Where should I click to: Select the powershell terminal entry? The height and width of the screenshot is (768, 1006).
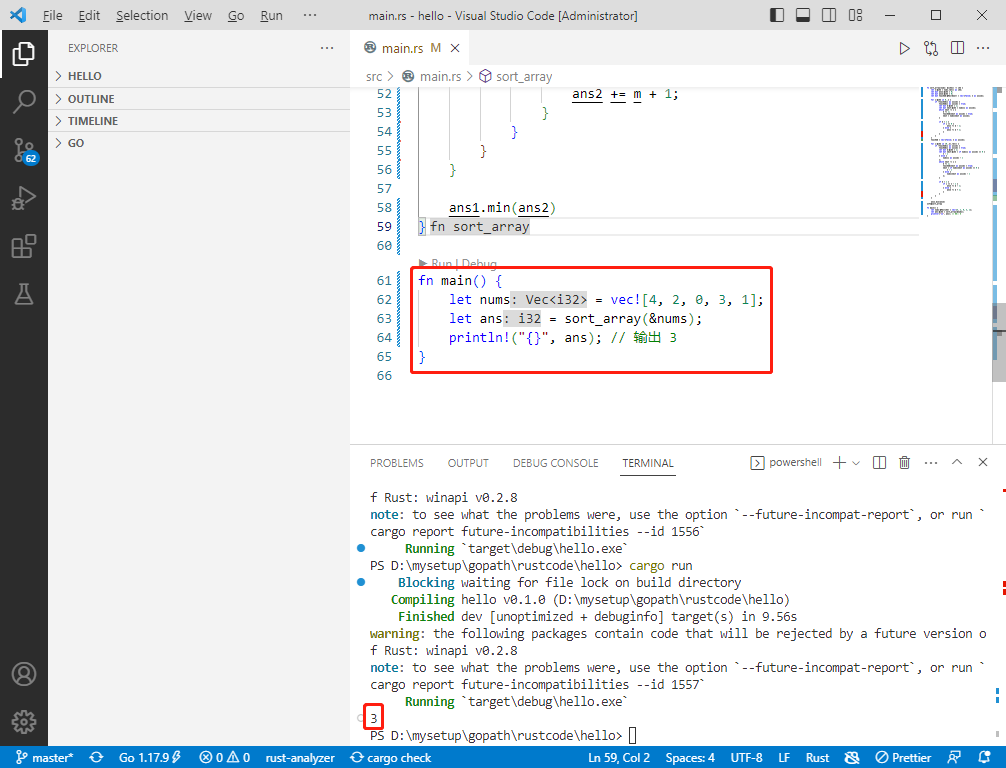786,463
